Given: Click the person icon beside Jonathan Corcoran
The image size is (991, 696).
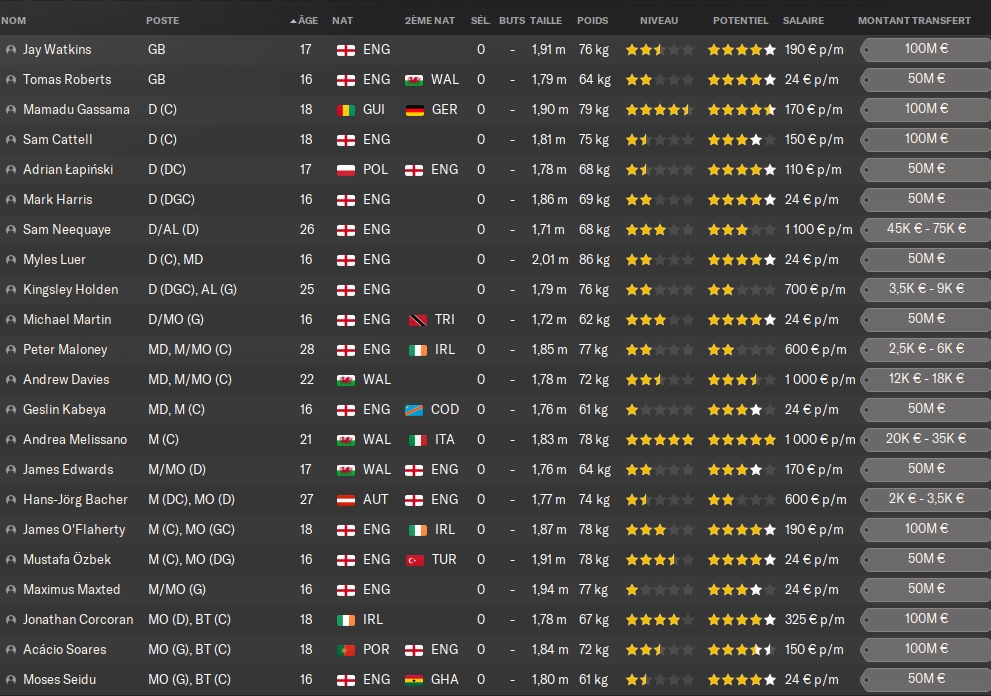Looking at the screenshot, I should [x=11, y=620].
